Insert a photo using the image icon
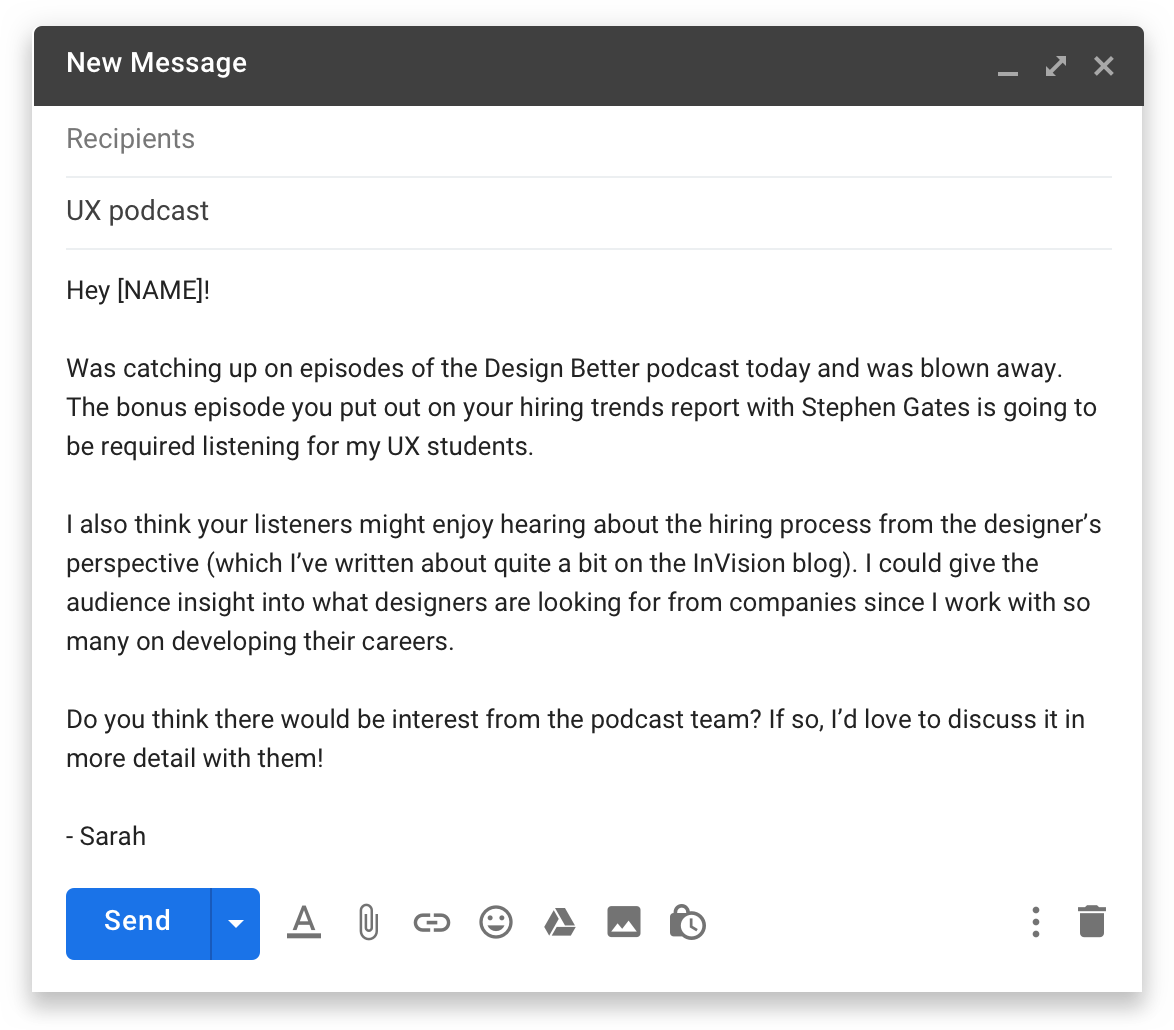 click(624, 922)
